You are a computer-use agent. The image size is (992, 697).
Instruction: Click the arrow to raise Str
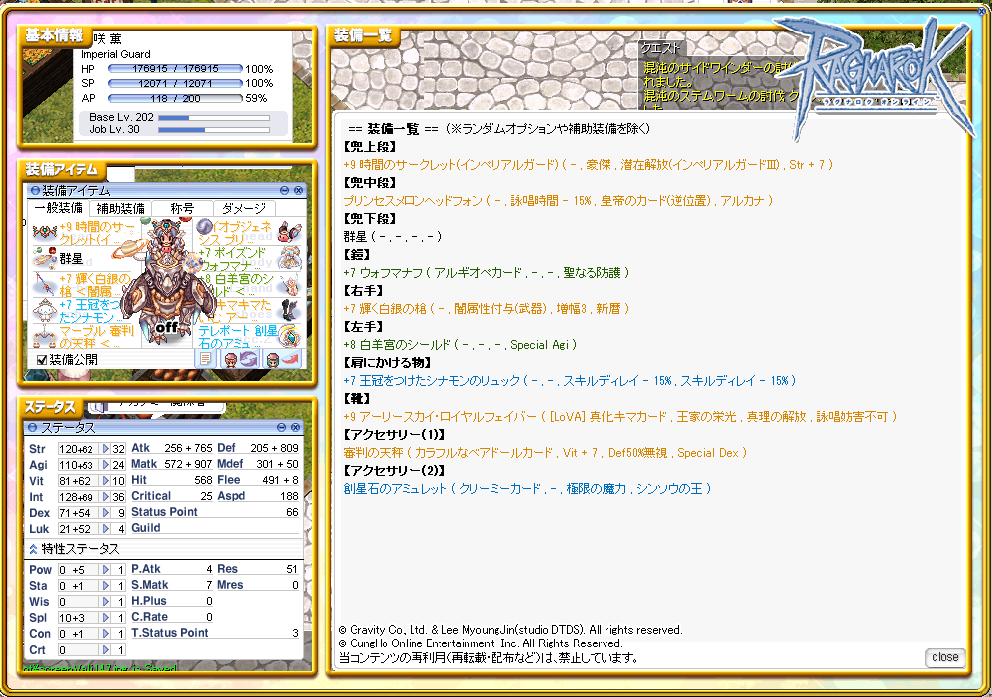click(105, 449)
